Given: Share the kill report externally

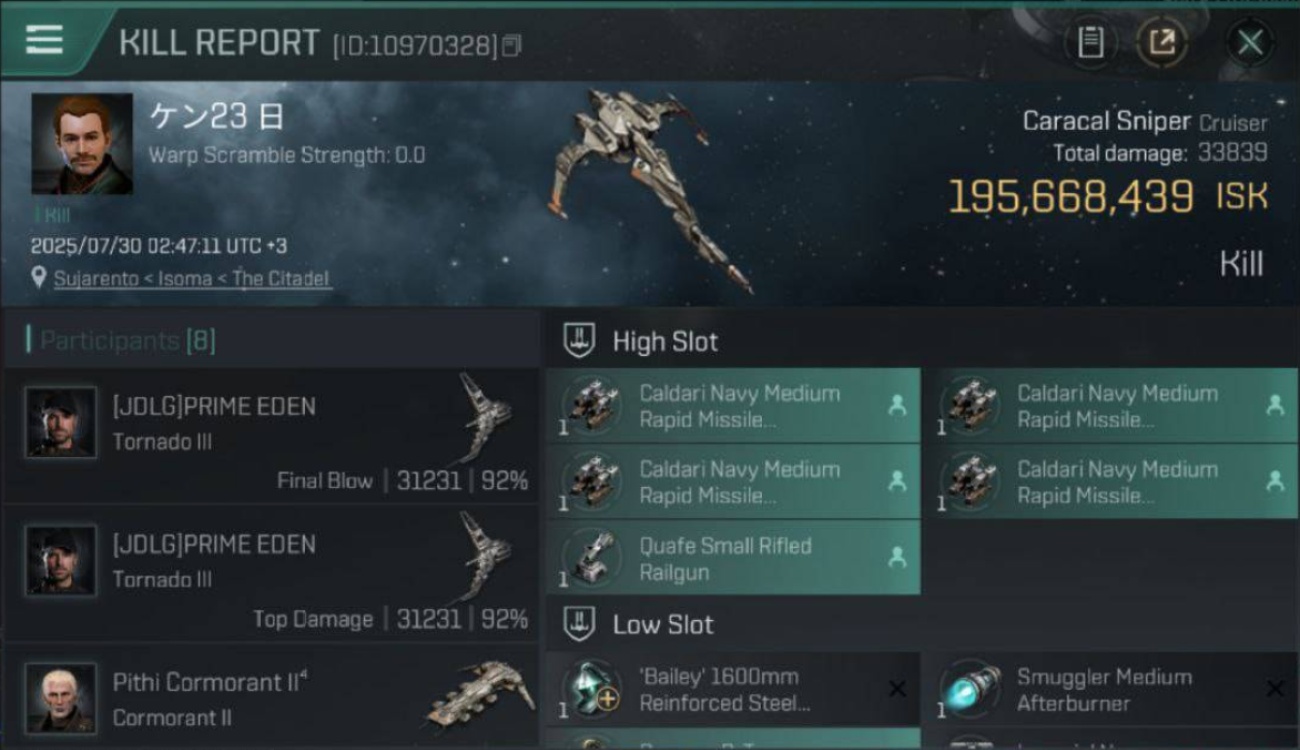Looking at the screenshot, I should click(x=1162, y=43).
